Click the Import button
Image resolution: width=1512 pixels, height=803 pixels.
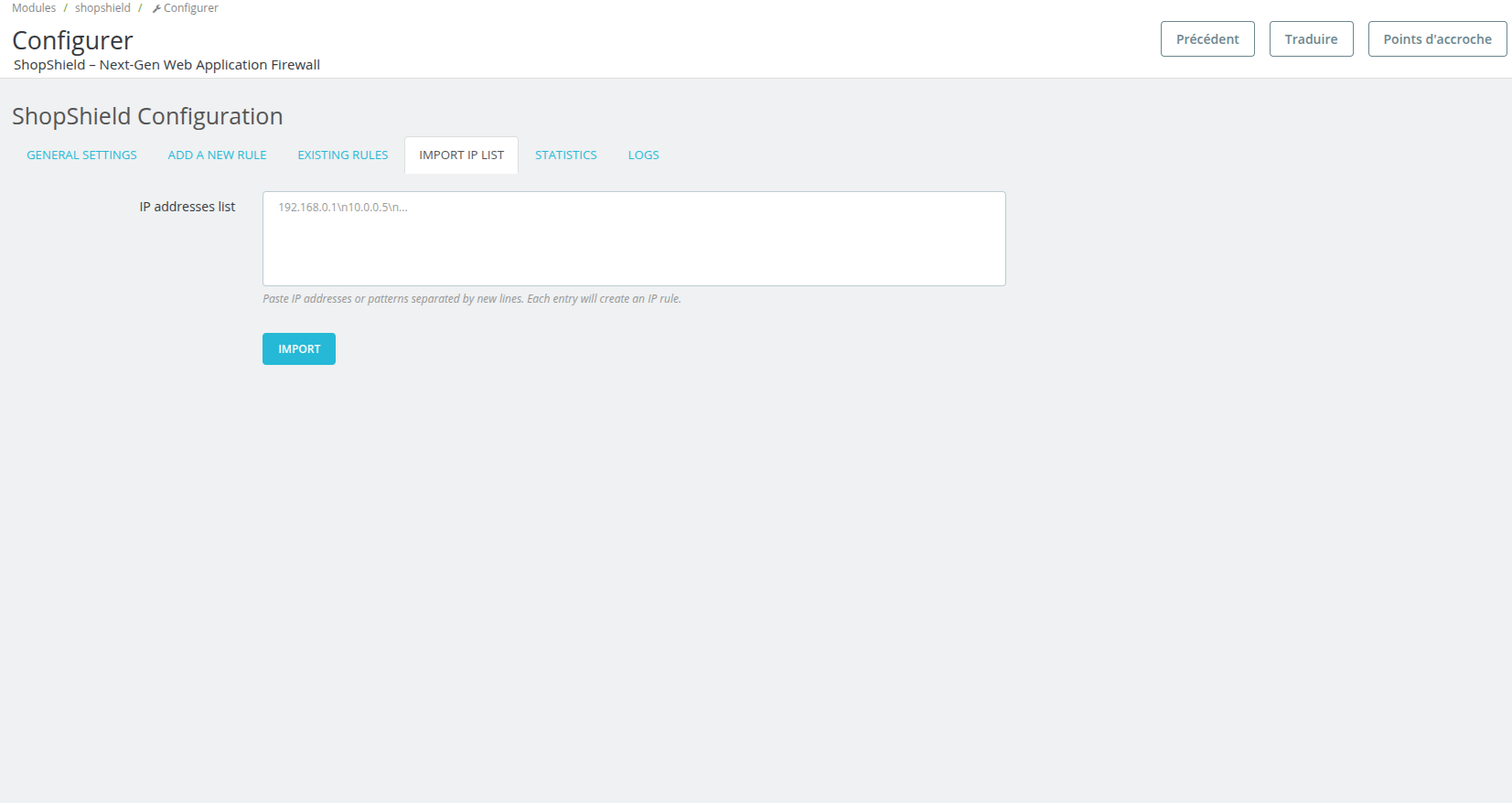299,349
